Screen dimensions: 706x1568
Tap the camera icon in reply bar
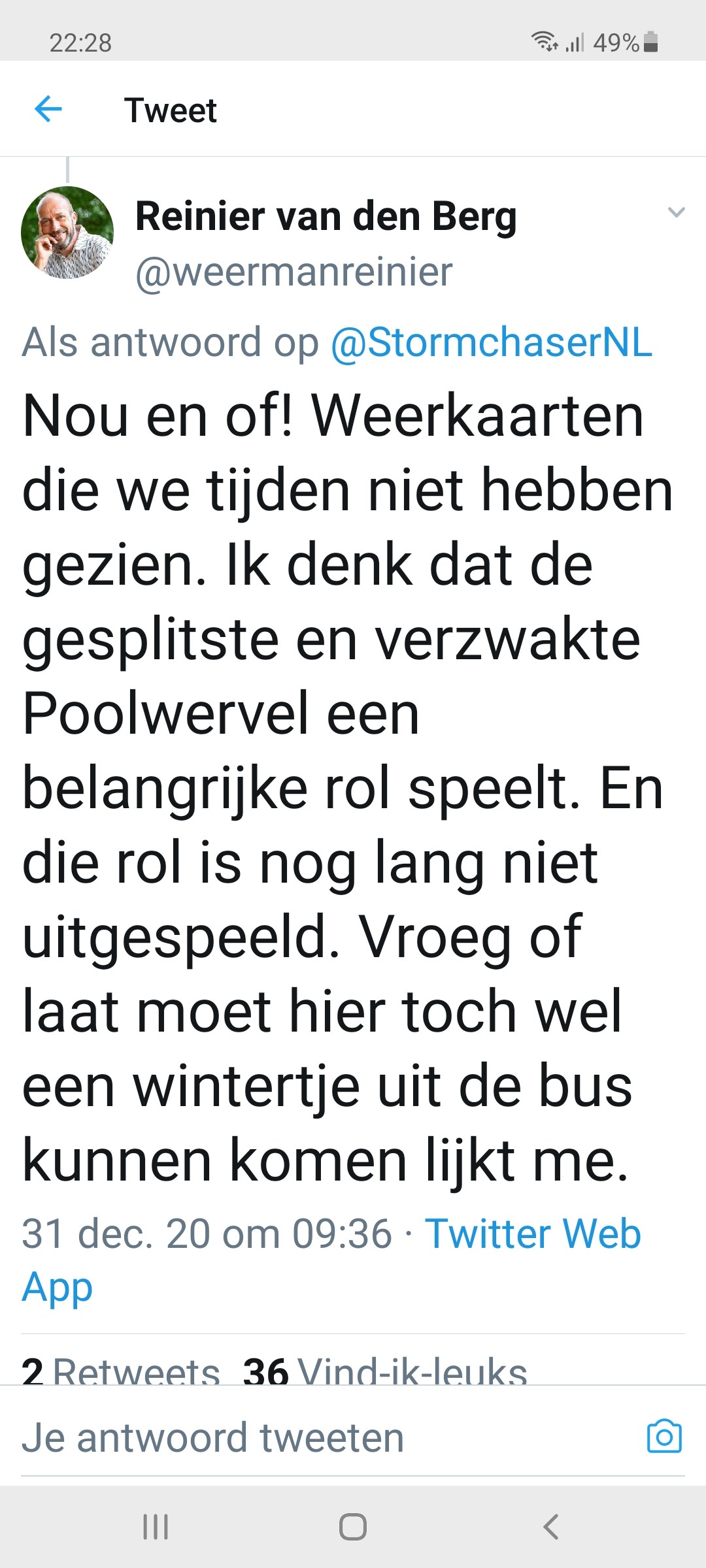[x=664, y=1436]
